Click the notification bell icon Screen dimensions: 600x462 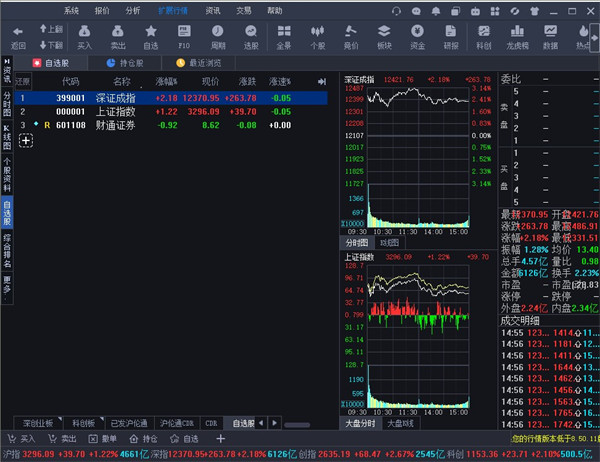click(x=435, y=11)
